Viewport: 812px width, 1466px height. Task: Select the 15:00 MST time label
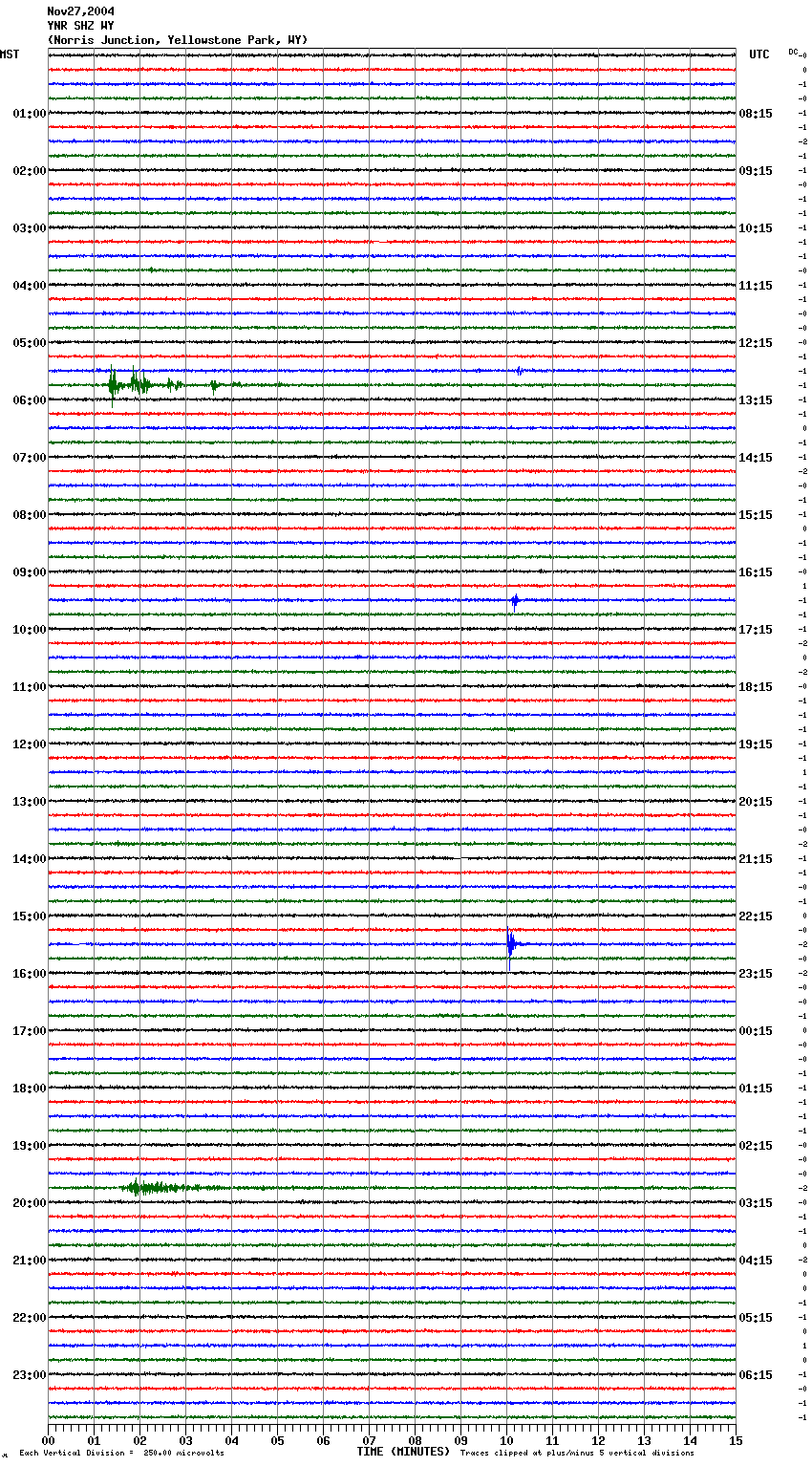pos(30,916)
